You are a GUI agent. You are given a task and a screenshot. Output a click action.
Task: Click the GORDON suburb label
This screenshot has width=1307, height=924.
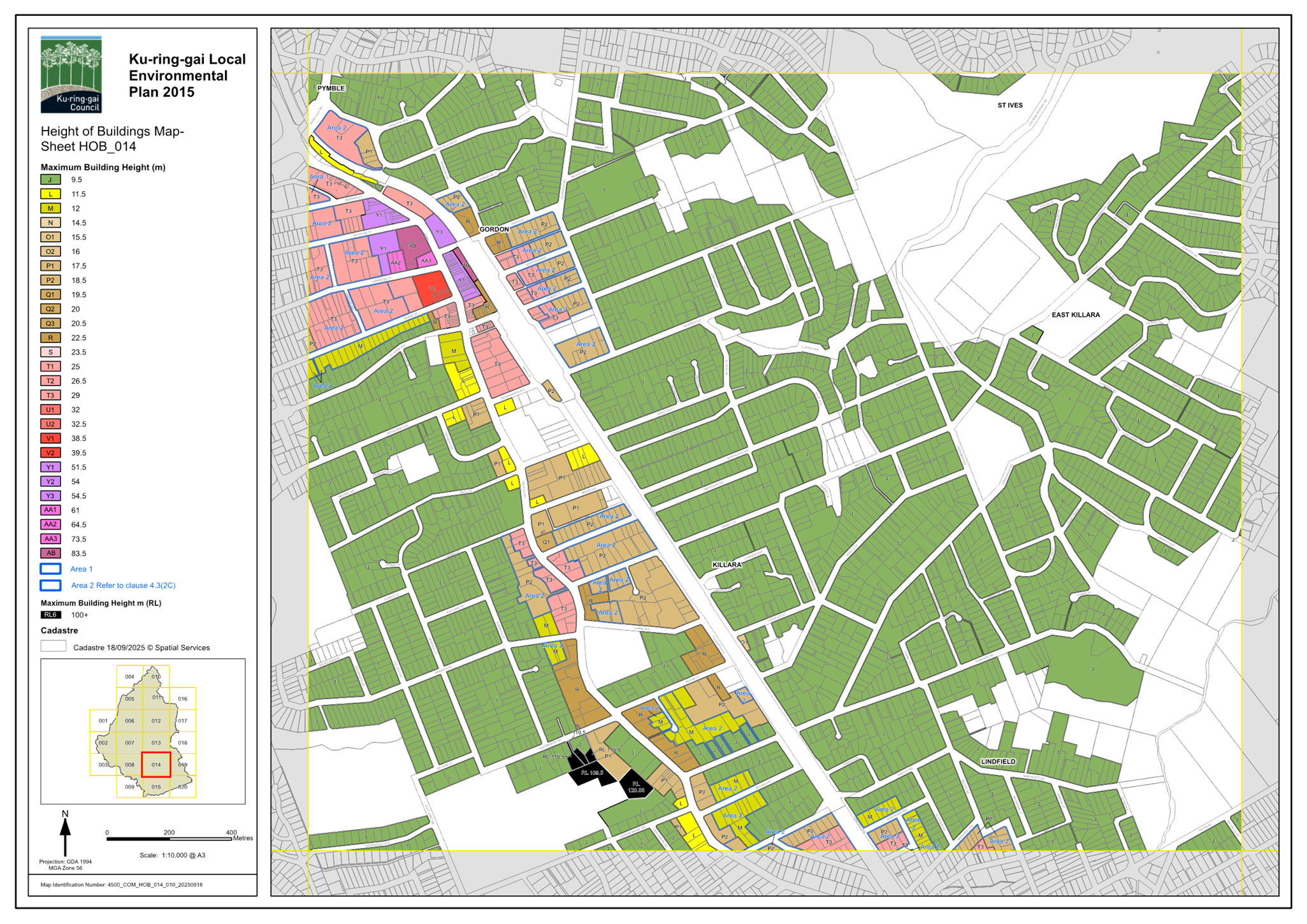pos(495,229)
